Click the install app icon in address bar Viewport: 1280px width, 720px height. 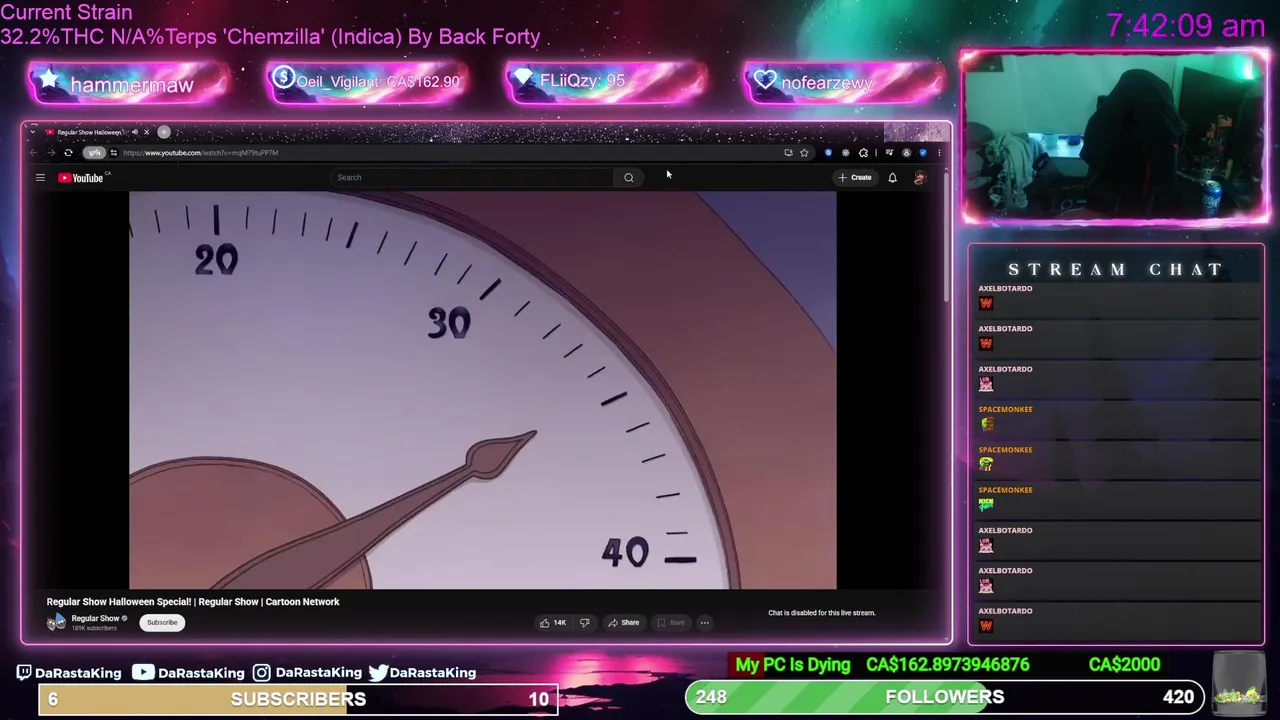click(x=788, y=153)
